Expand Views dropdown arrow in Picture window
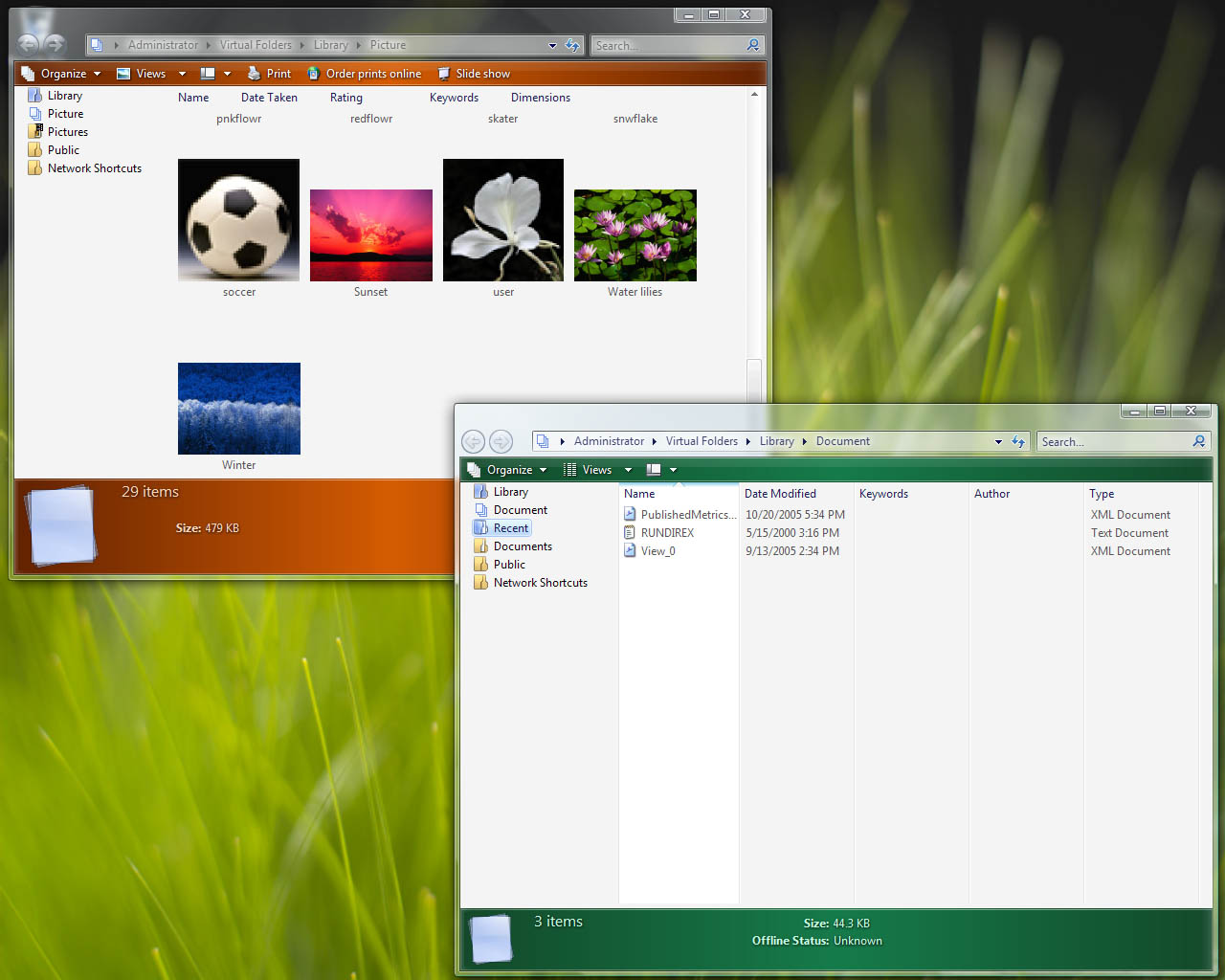The image size is (1225, 980). point(182,74)
